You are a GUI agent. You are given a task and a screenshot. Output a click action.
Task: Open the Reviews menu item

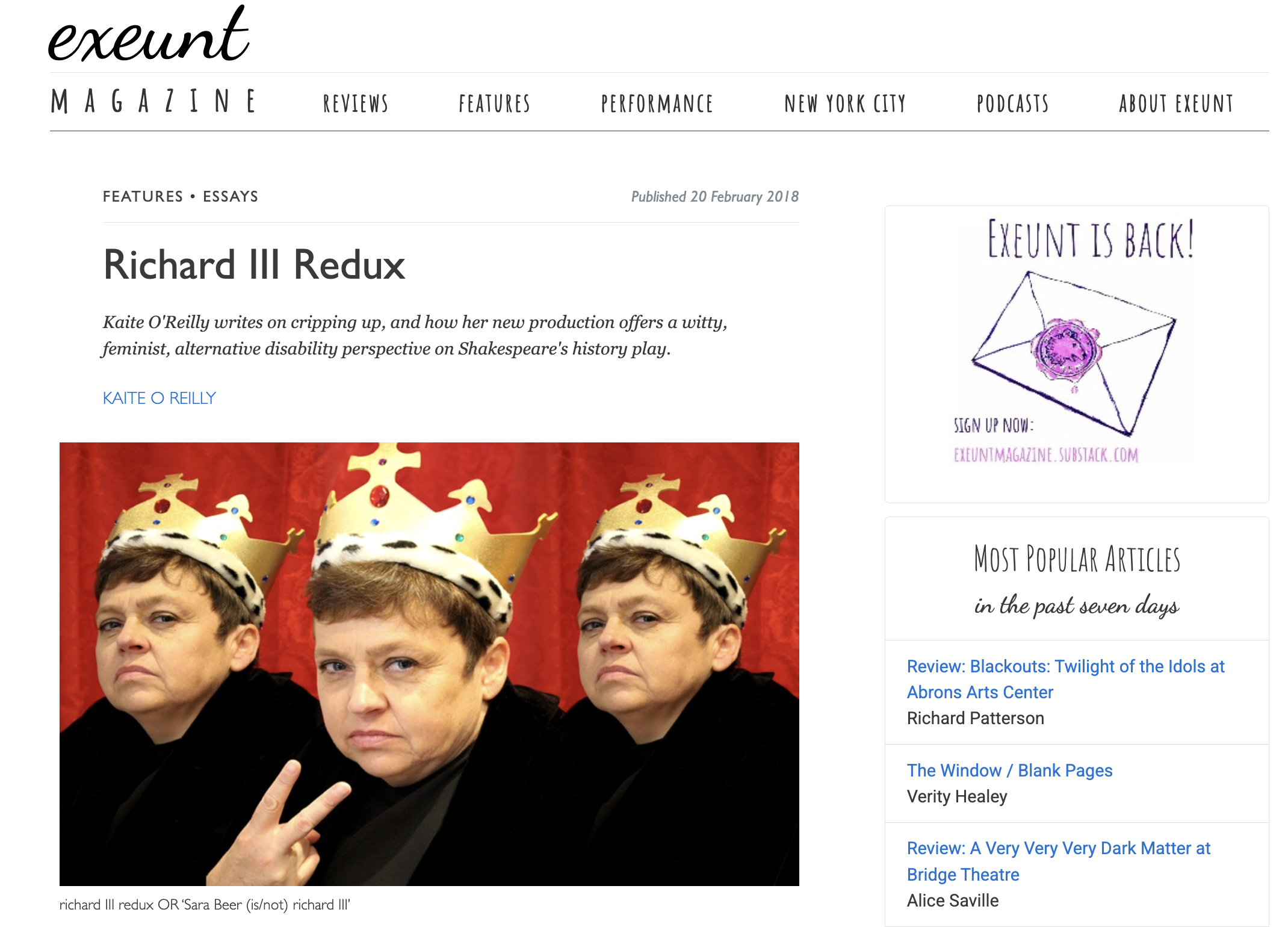356,104
